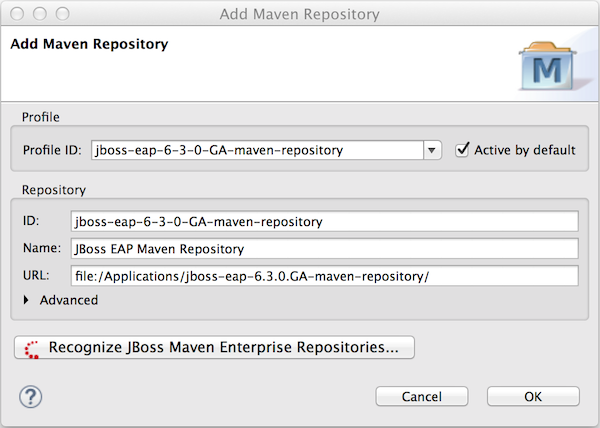Cancel the Add Maven Repository dialog

(422, 397)
